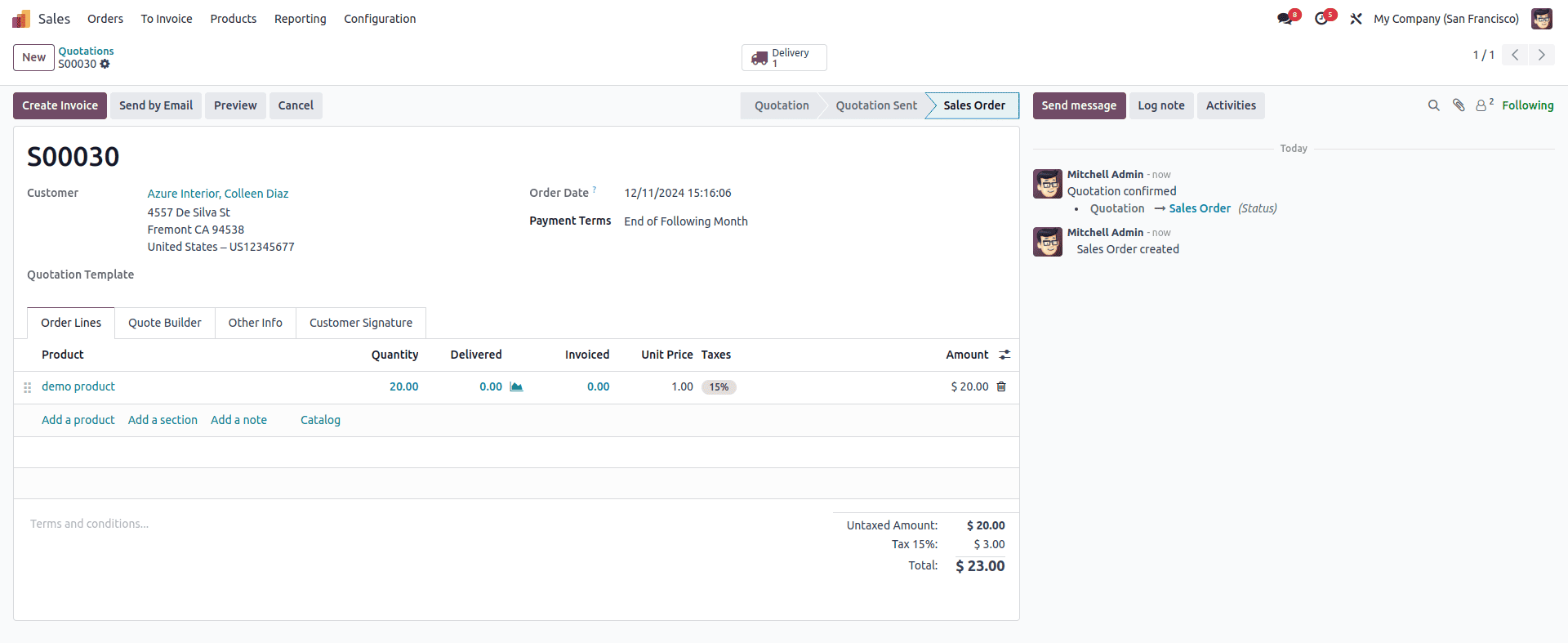
Task: Click the Product column header
Action: pos(63,355)
